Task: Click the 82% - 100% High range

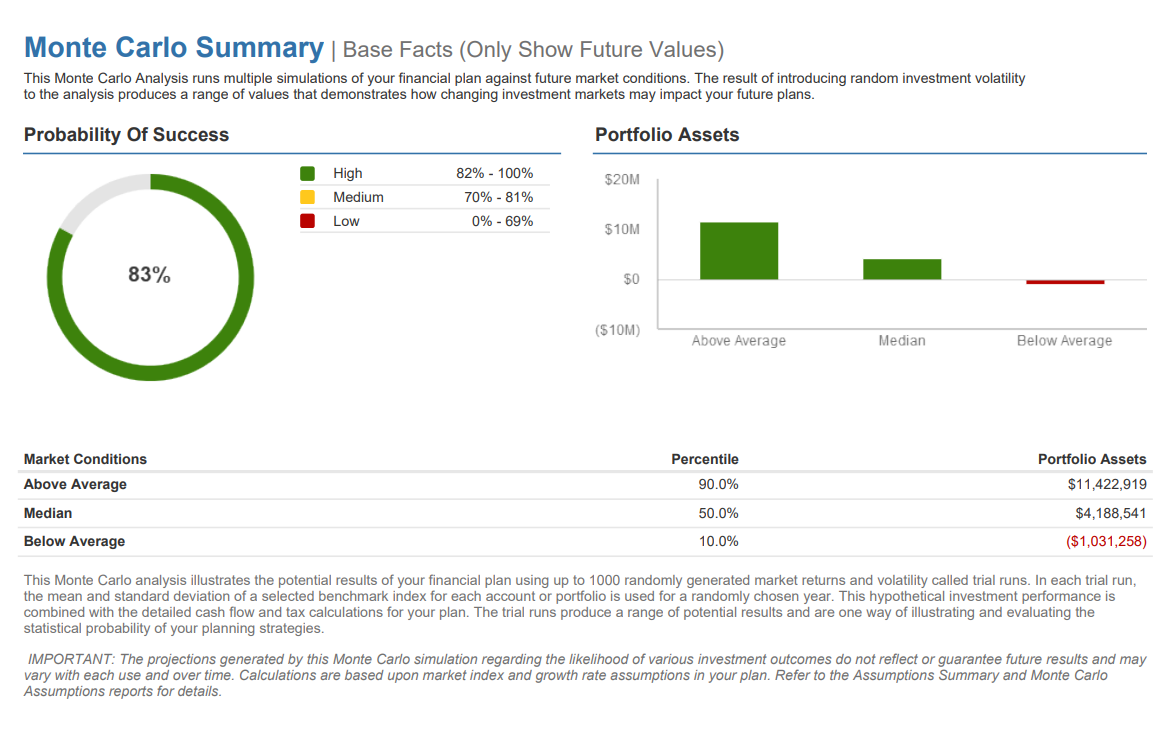Action: point(494,174)
